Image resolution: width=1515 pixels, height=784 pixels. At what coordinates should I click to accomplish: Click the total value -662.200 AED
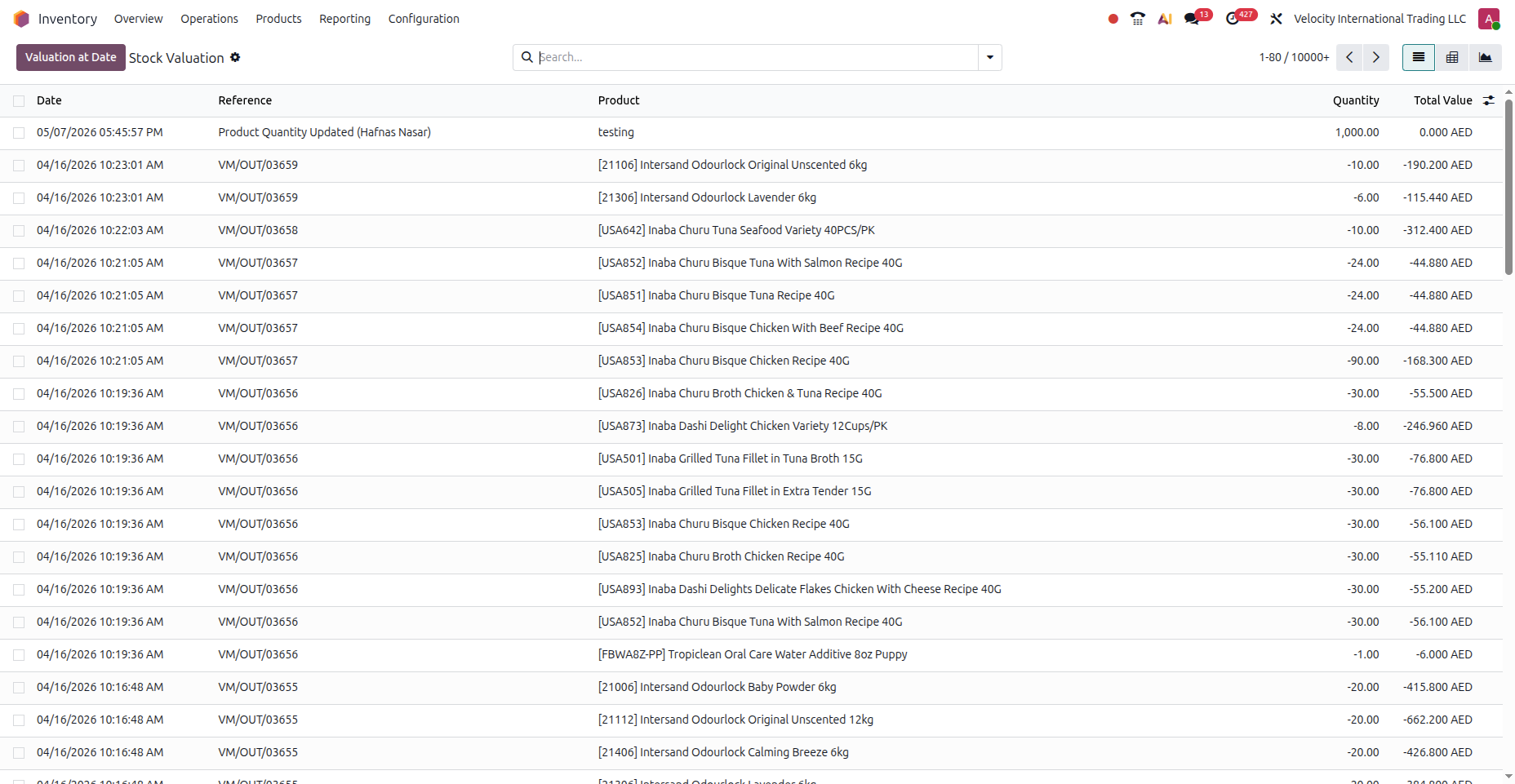point(1437,720)
